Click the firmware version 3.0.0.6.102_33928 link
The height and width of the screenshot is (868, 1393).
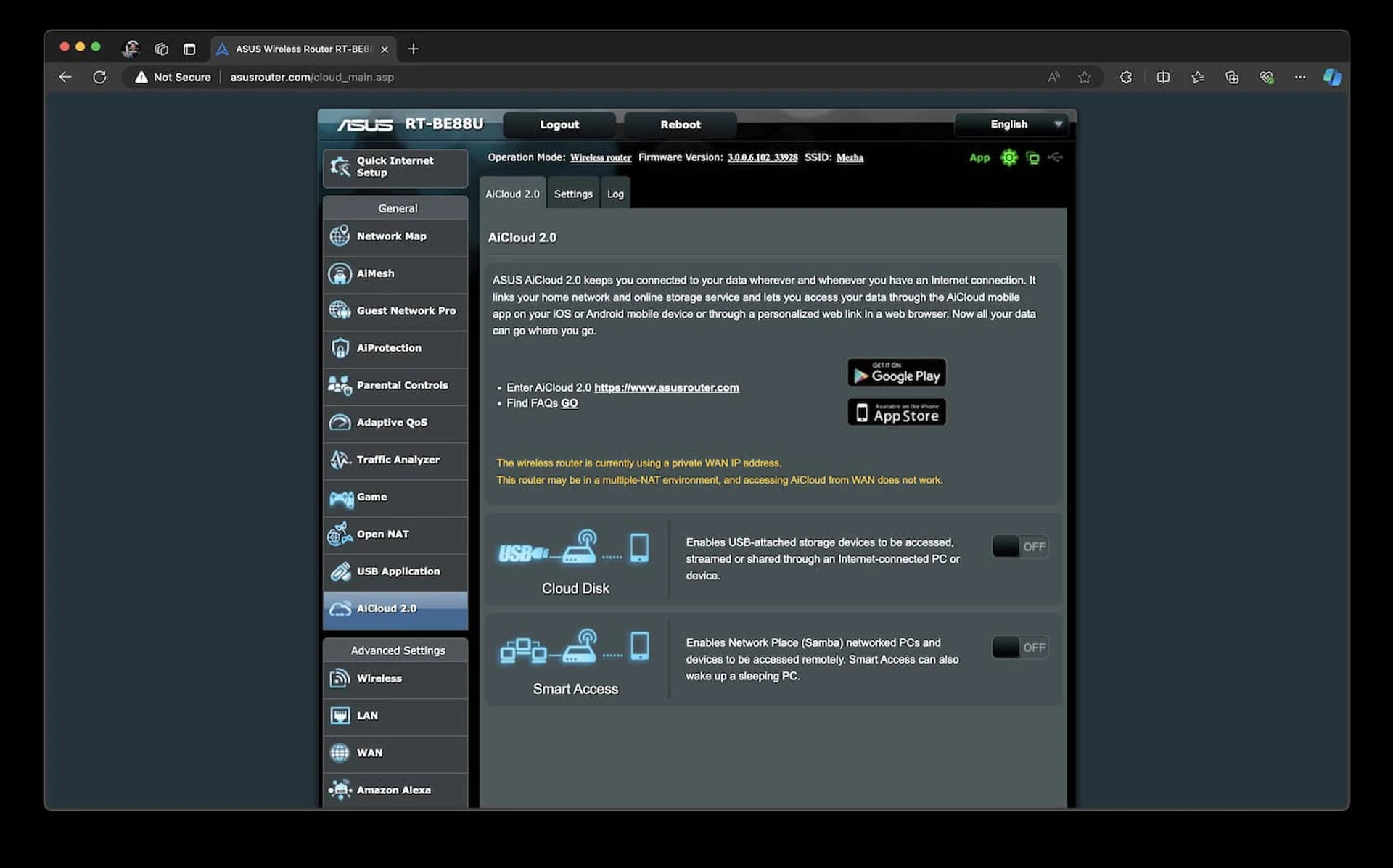[x=763, y=157]
